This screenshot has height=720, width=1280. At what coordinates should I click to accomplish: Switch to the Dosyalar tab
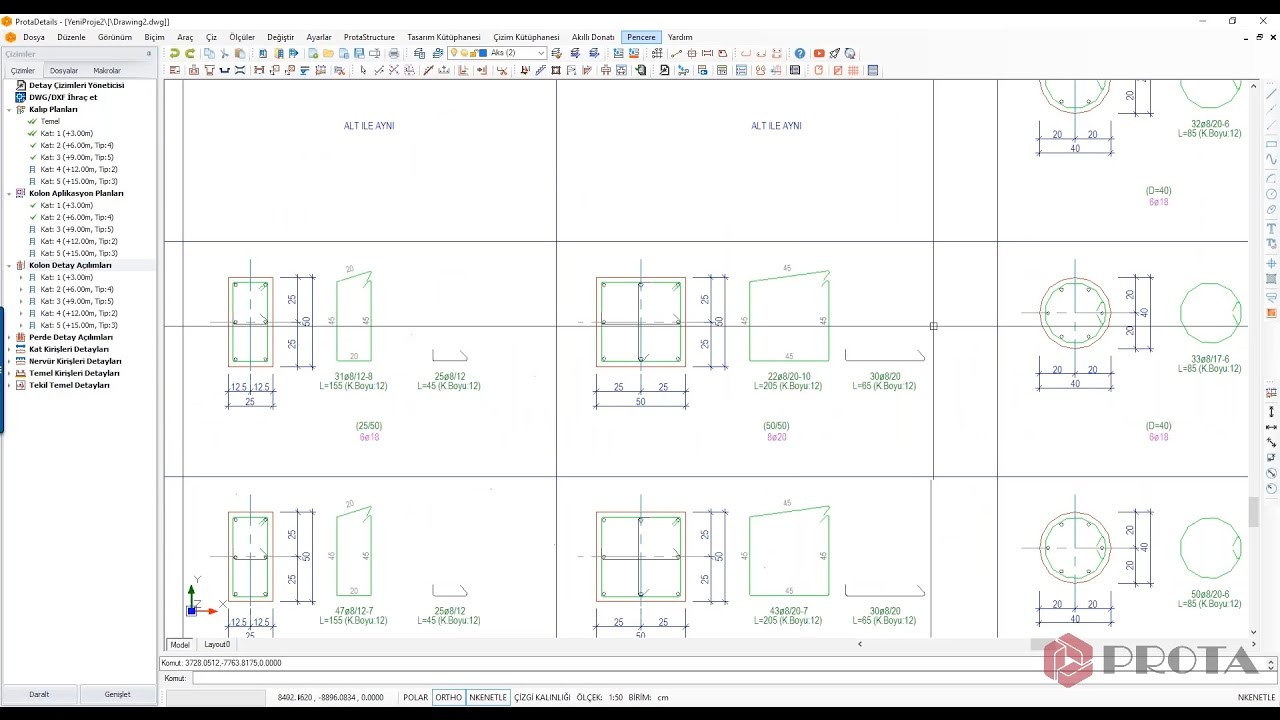point(64,71)
